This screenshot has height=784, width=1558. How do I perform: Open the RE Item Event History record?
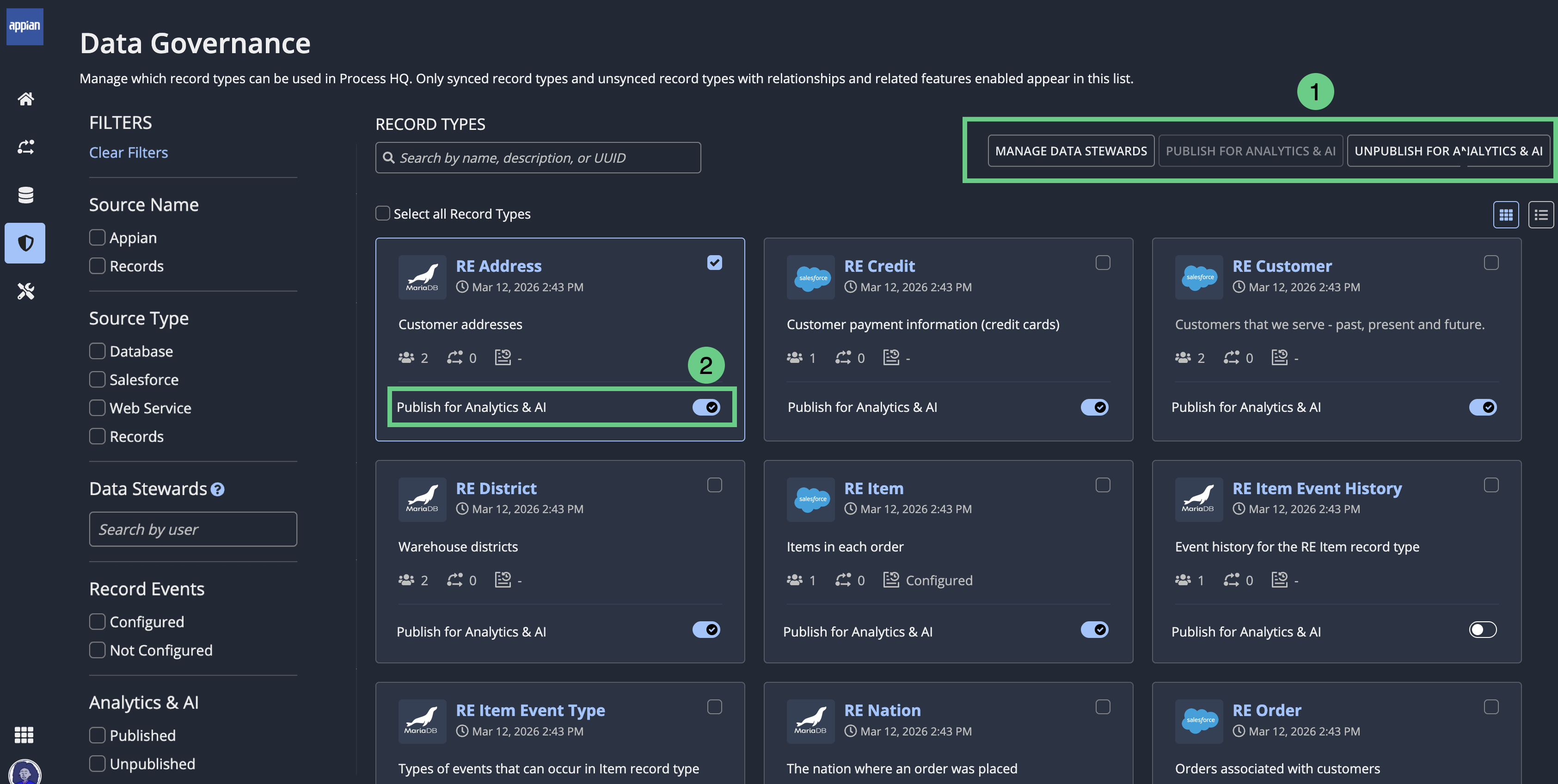[1317, 488]
